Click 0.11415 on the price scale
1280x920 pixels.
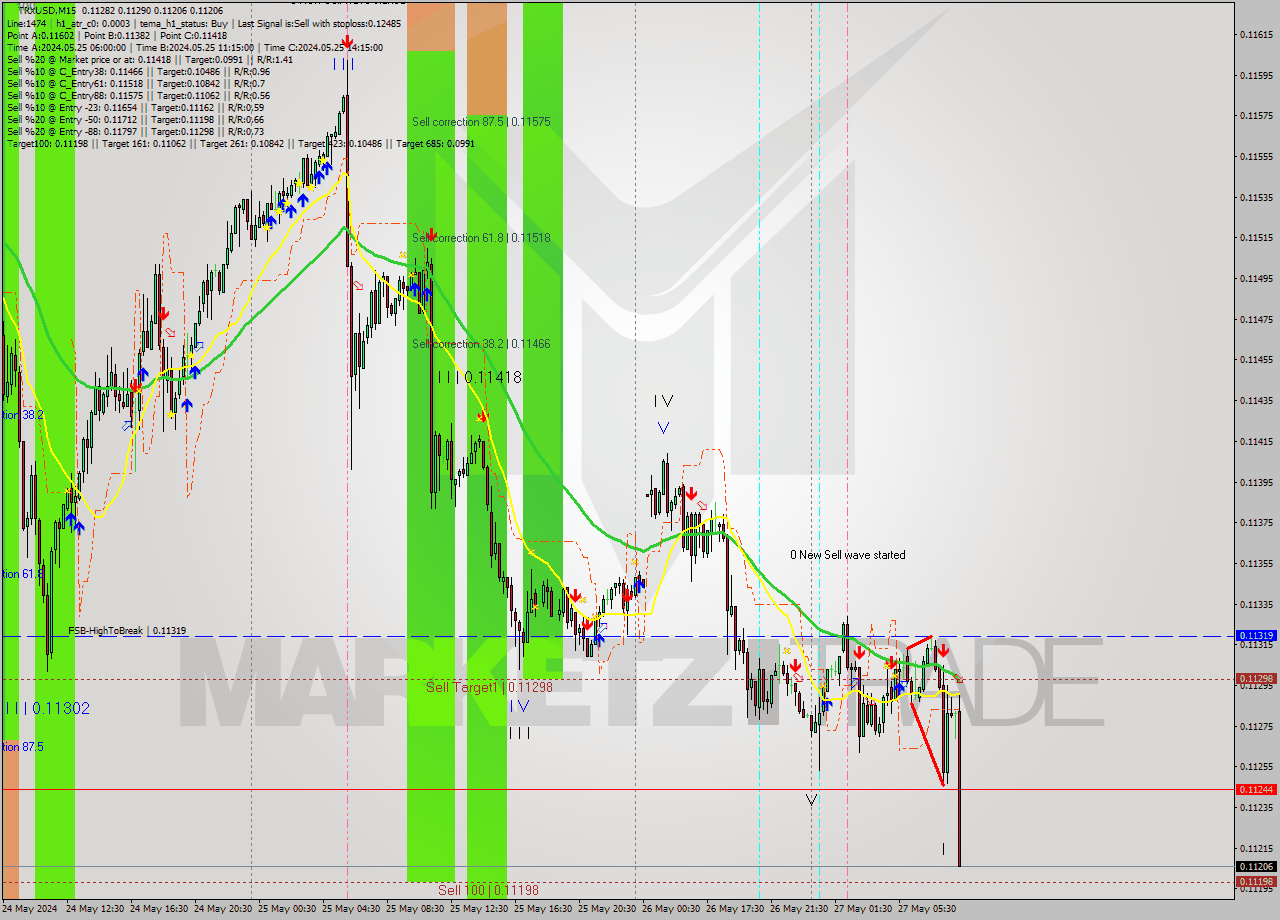[1256, 442]
